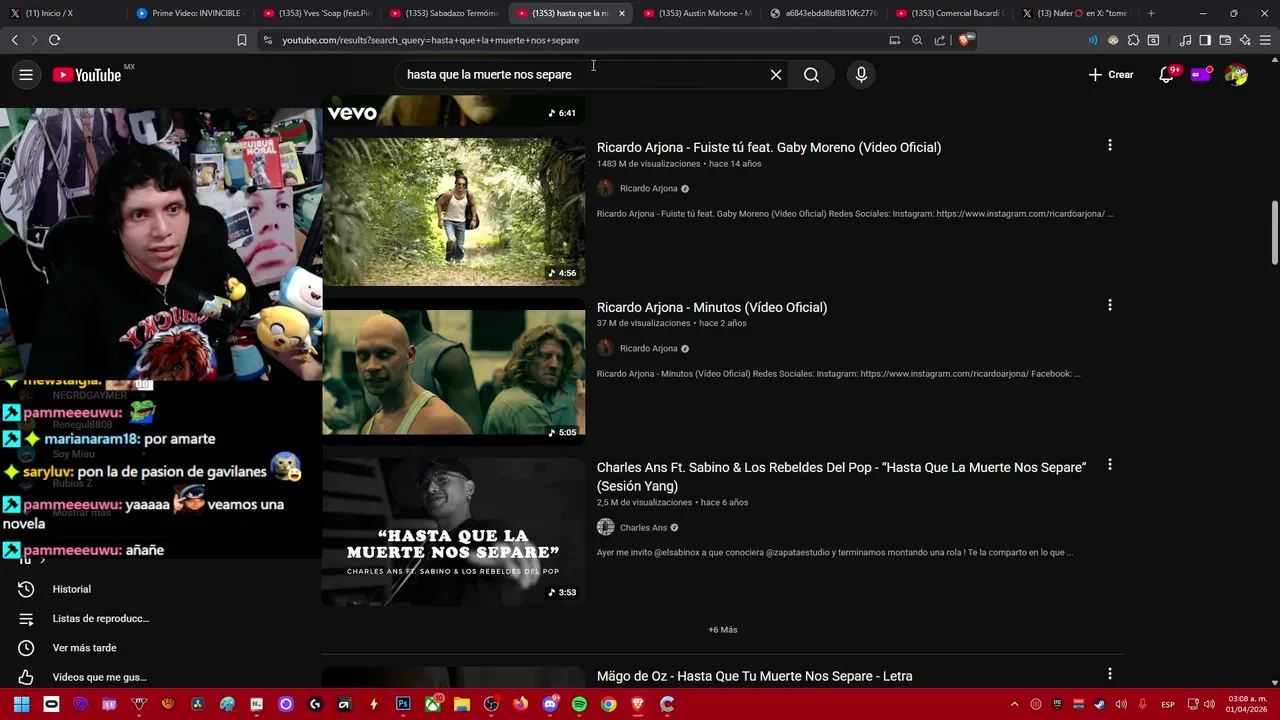This screenshot has height=720, width=1280.
Task: Close the active hasta que la muerte tab
Action: 621,13
